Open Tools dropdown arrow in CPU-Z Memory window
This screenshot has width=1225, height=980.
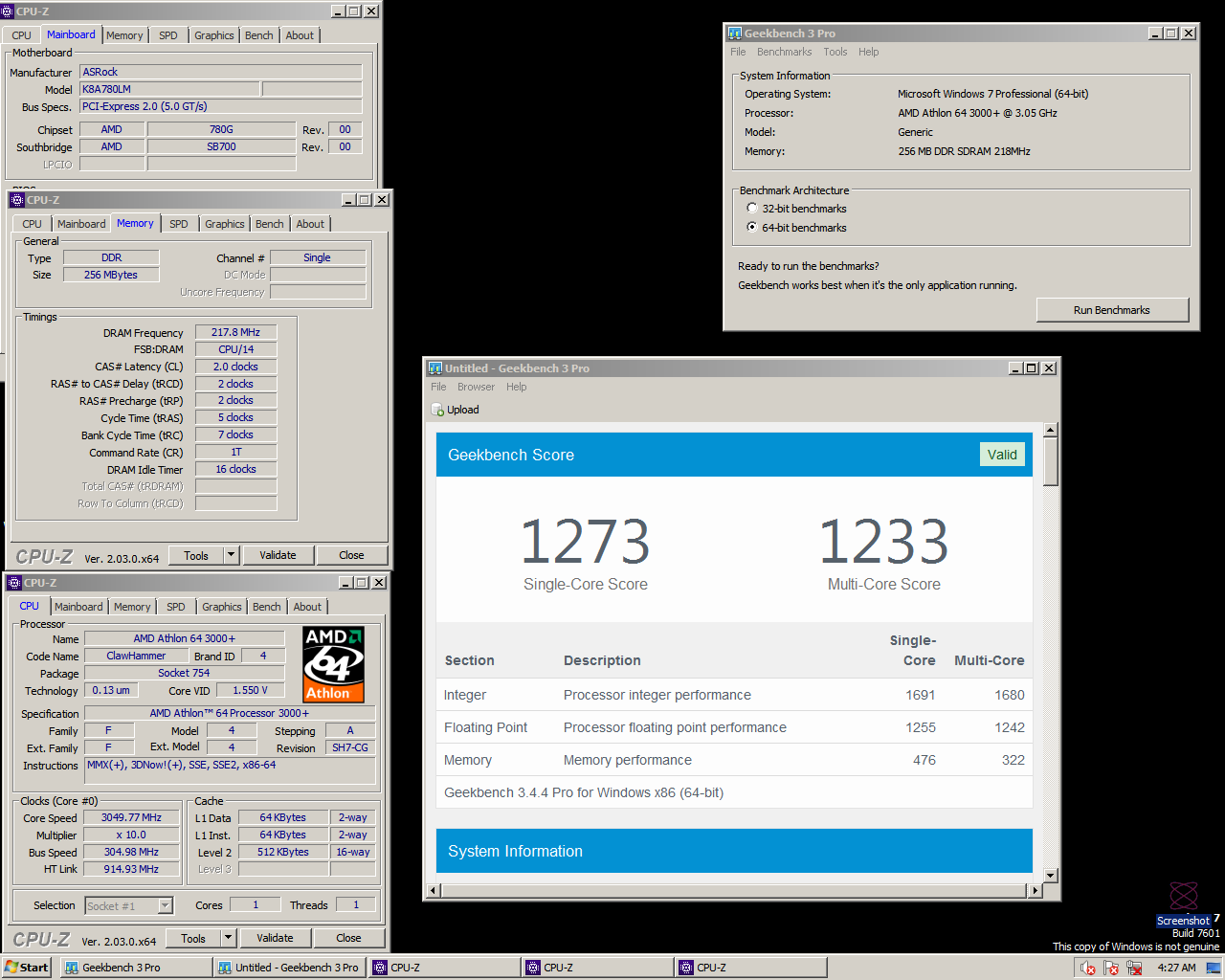[231, 555]
